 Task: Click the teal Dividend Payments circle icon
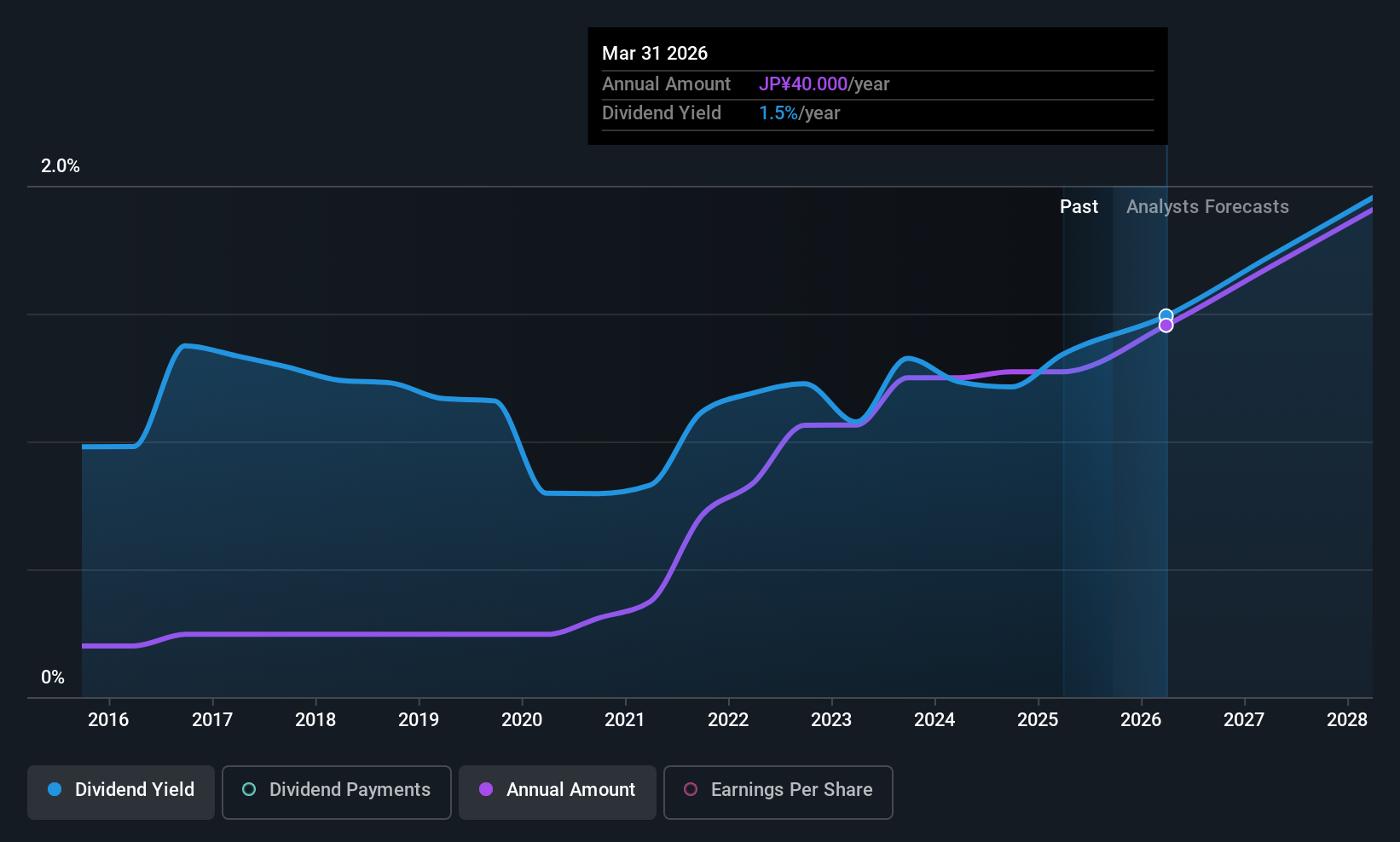click(249, 790)
